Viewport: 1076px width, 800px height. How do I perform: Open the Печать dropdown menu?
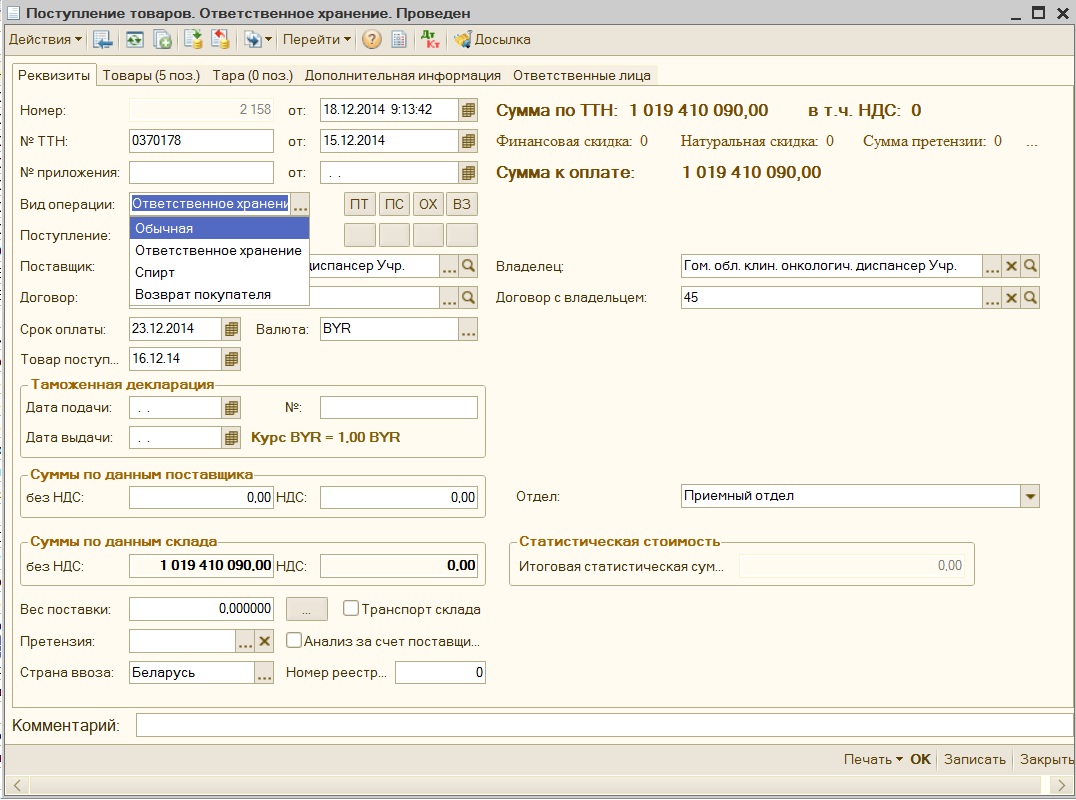(x=872, y=759)
